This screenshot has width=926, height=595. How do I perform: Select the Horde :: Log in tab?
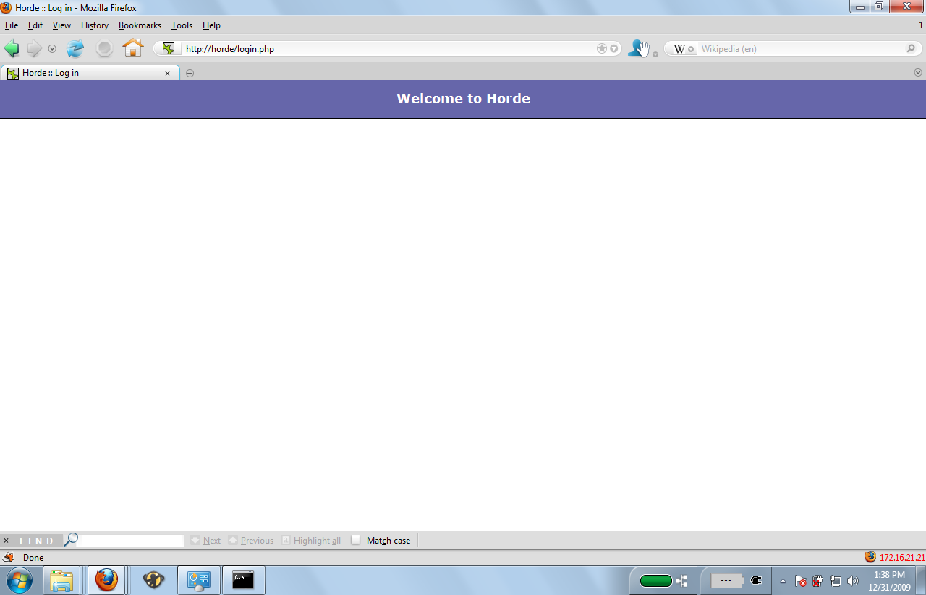(x=89, y=73)
